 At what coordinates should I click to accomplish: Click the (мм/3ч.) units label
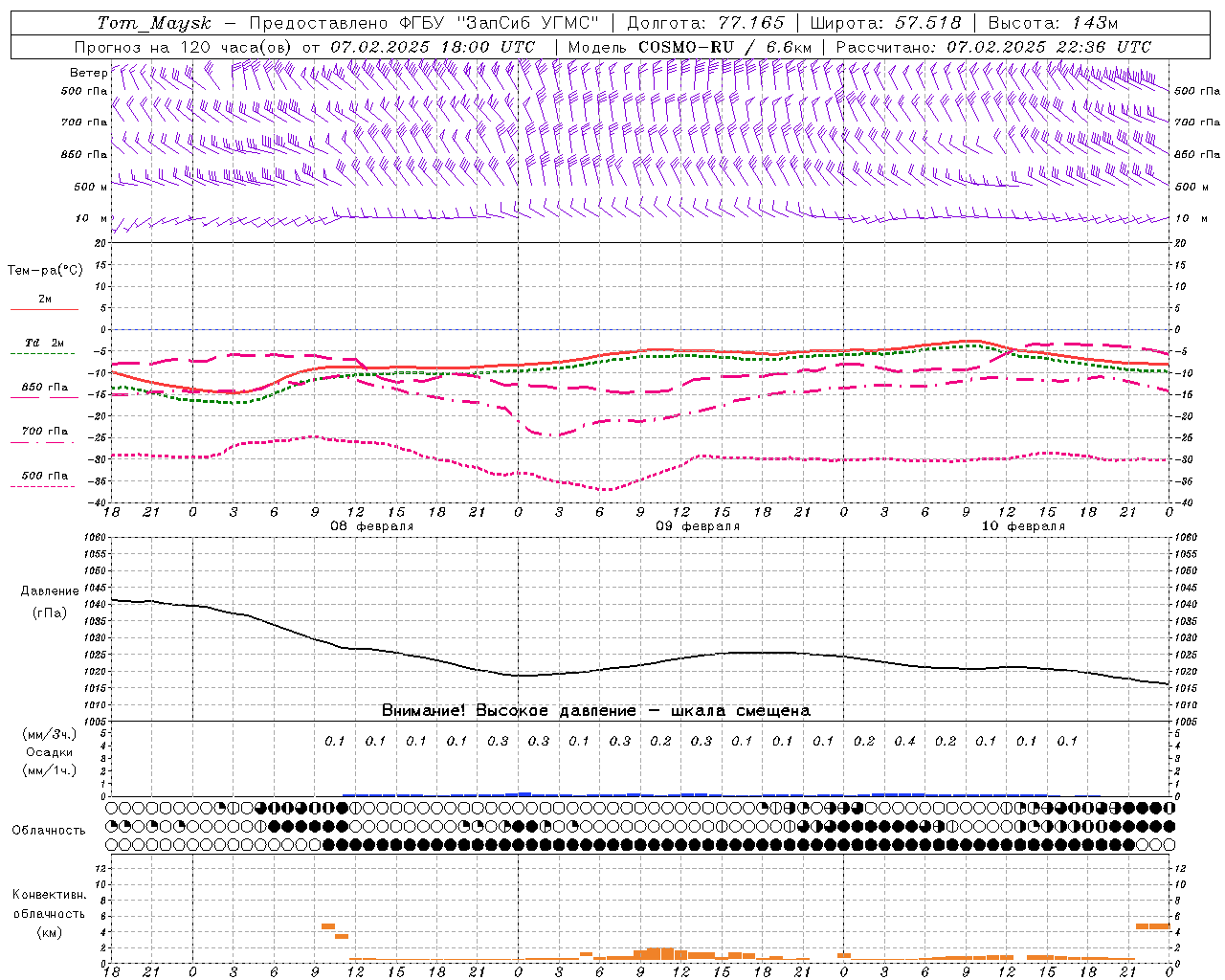coord(50,734)
